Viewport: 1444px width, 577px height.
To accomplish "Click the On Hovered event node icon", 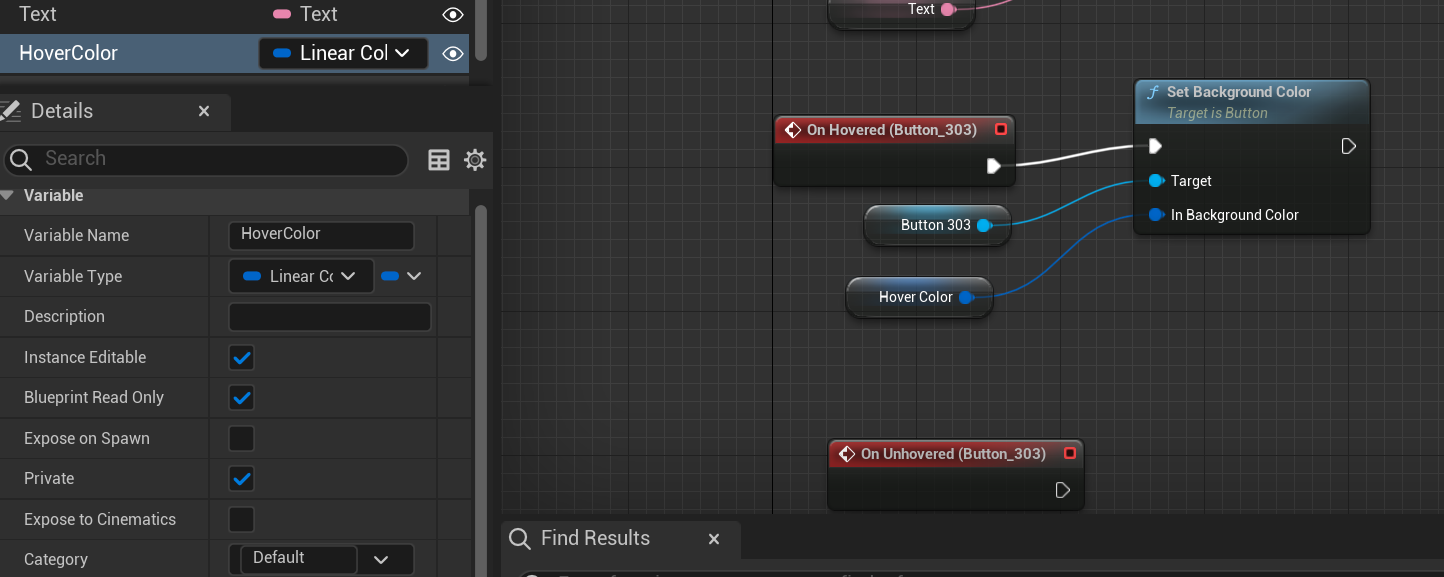I will coord(793,130).
